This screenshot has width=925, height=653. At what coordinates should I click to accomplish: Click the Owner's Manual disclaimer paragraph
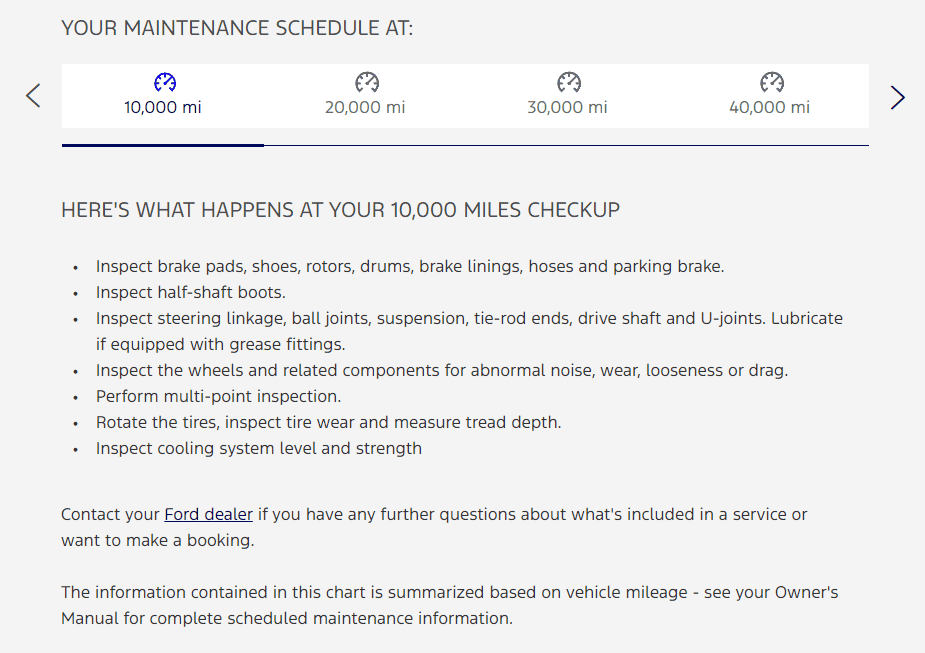point(449,605)
